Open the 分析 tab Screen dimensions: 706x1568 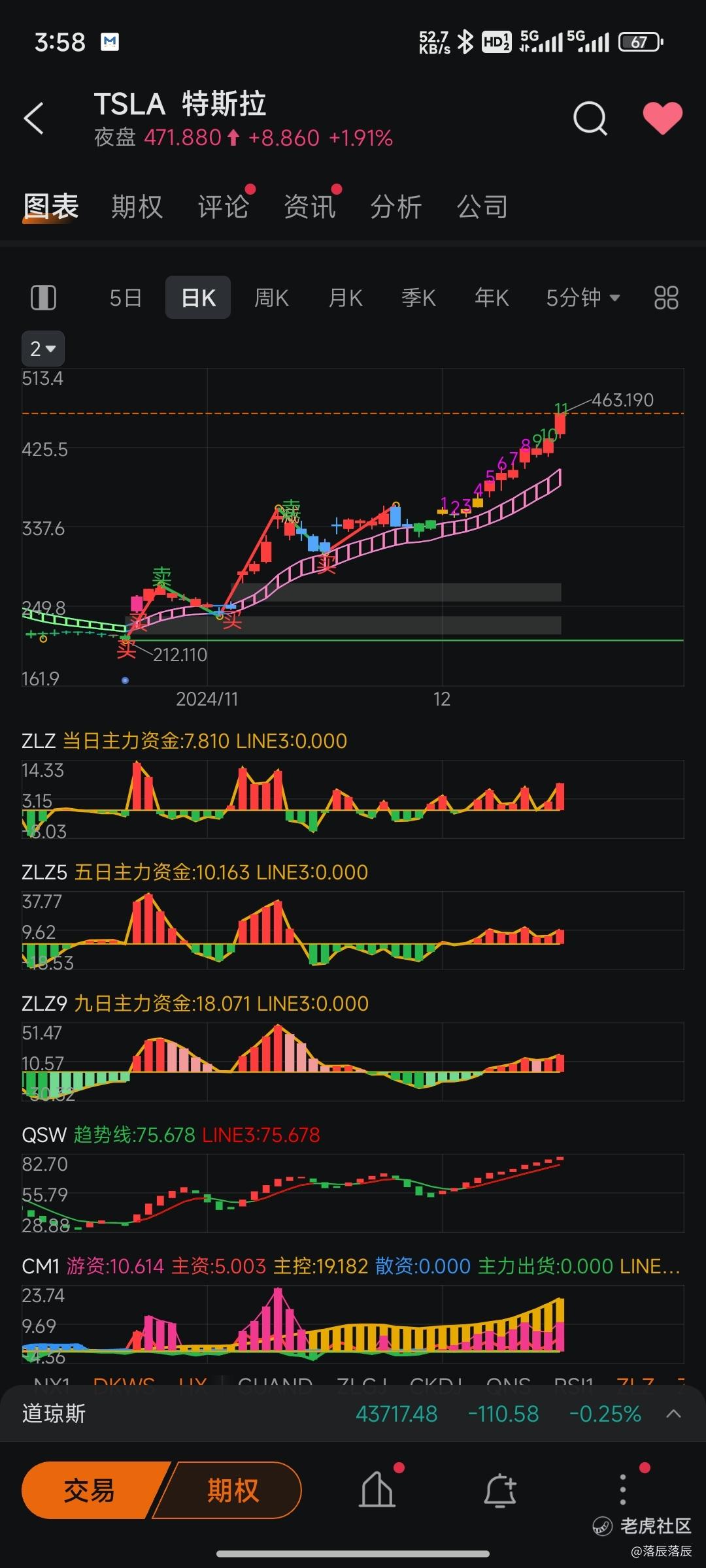[x=396, y=207]
